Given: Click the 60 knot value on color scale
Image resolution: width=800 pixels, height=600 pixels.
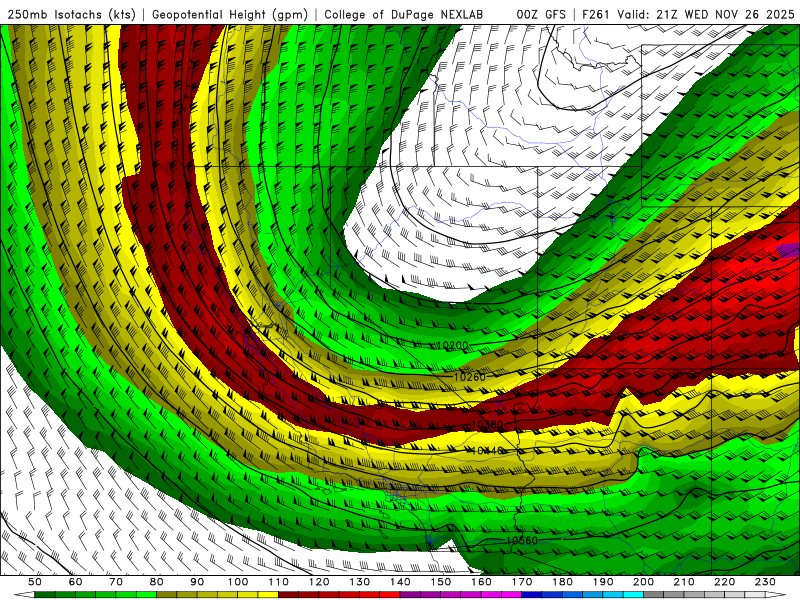Looking at the screenshot, I should pyautogui.click(x=75, y=582).
